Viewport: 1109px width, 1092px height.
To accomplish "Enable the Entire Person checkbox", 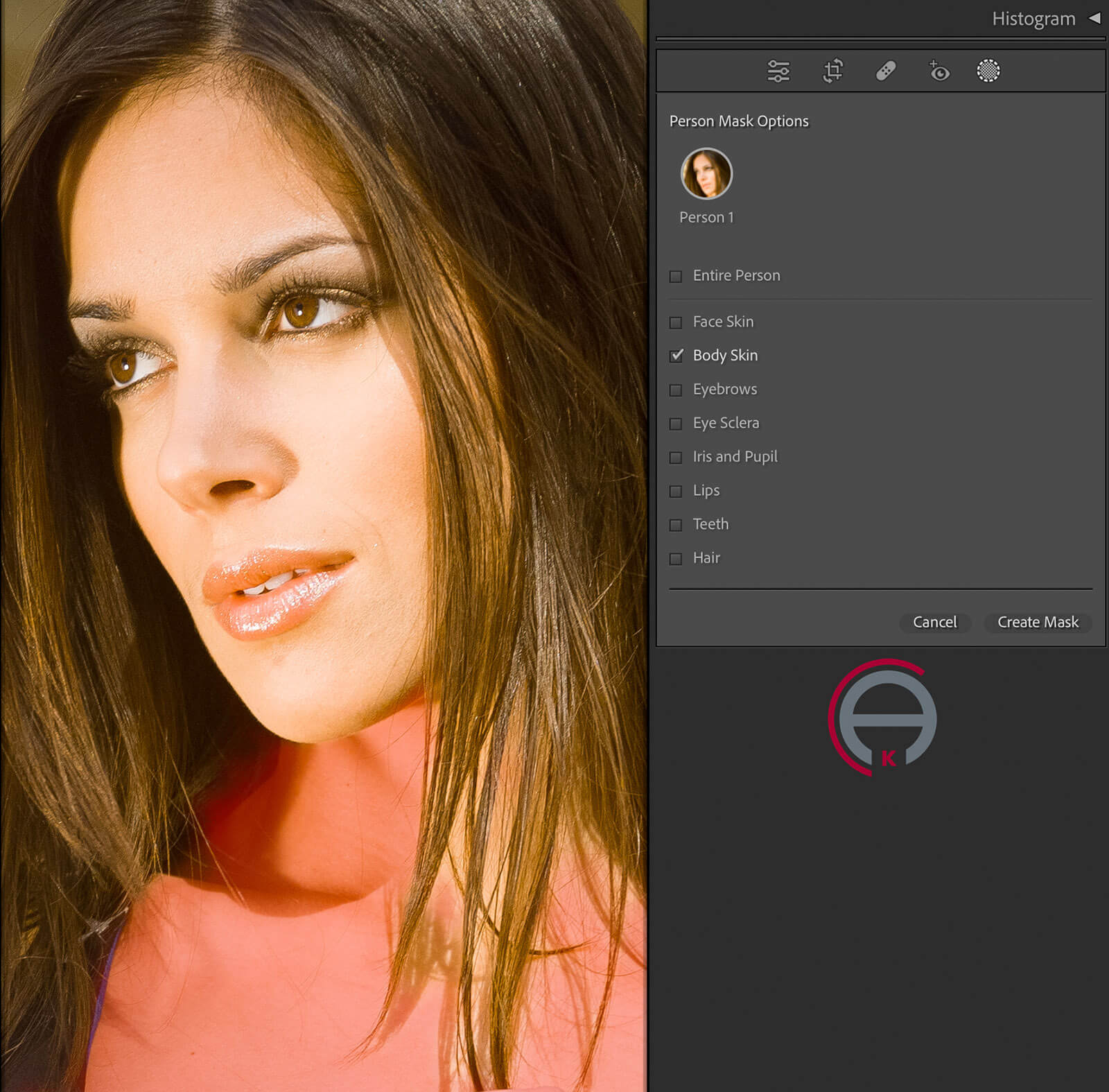I will (676, 277).
